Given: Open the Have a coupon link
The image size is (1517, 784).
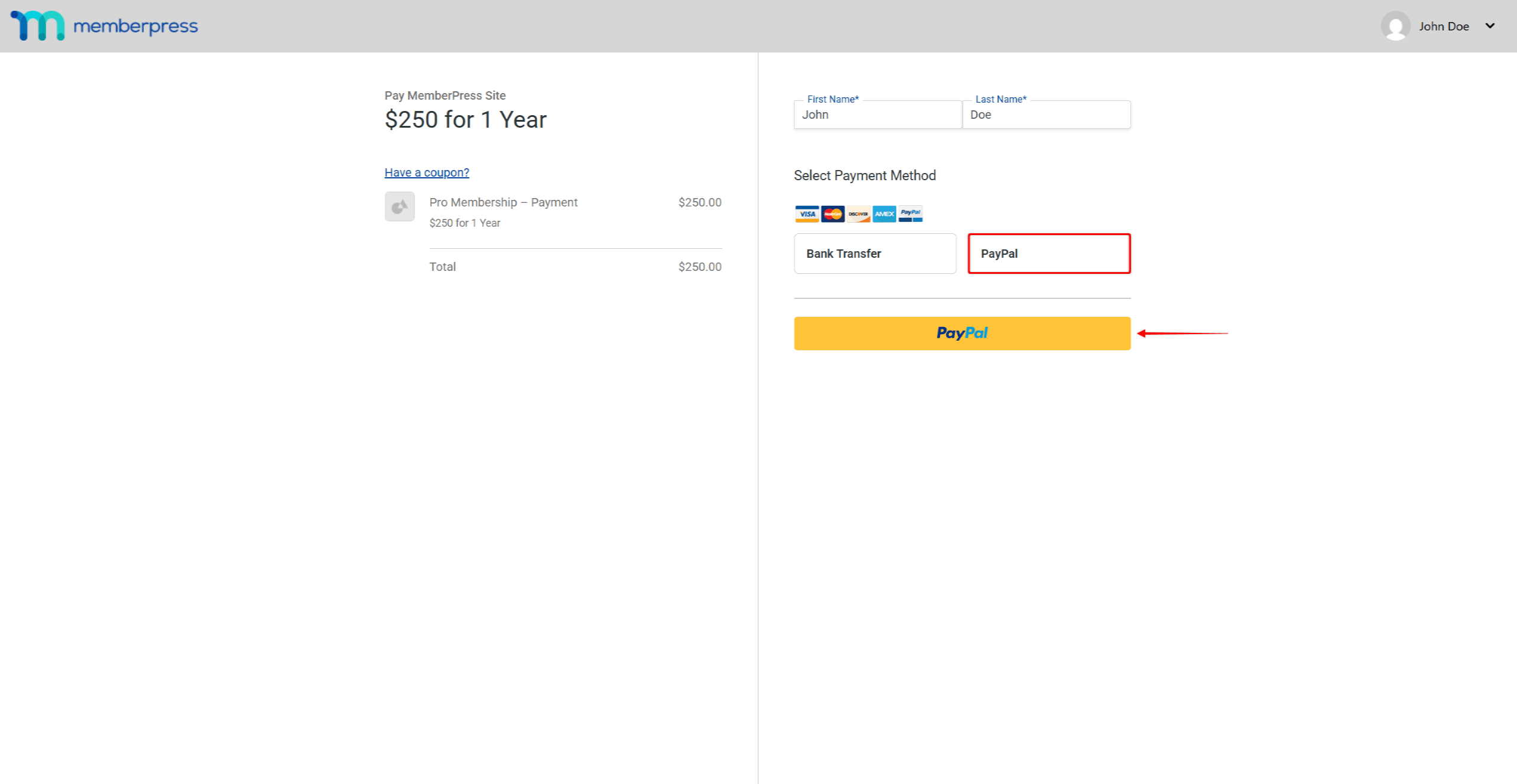Looking at the screenshot, I should [426, 172].
